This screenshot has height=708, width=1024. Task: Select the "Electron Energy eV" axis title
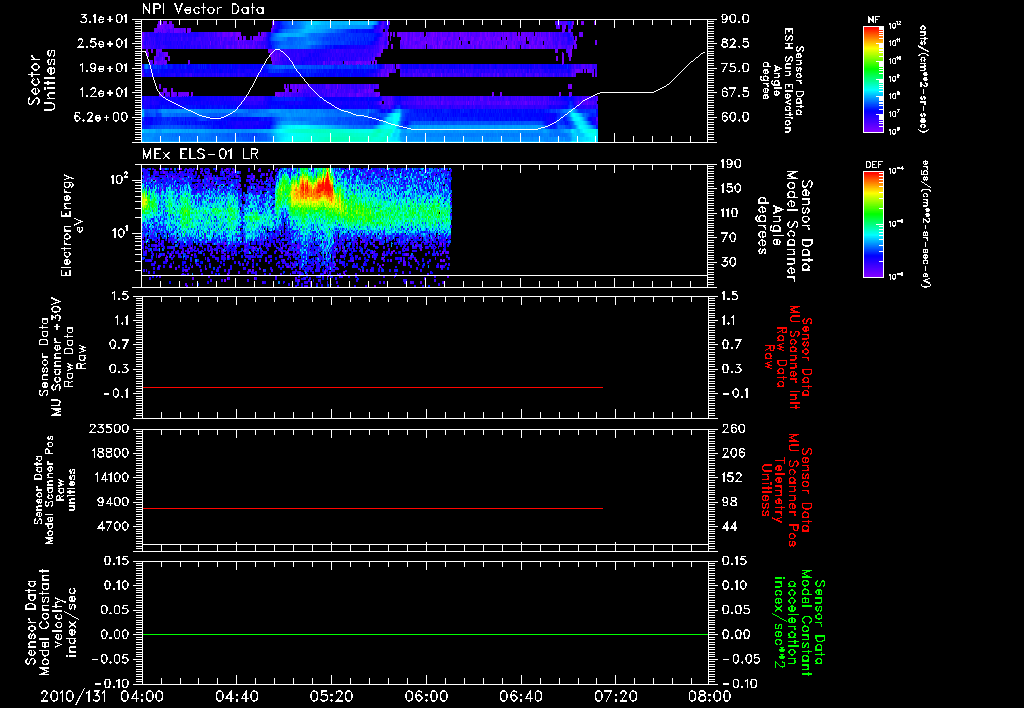(73, 225)
